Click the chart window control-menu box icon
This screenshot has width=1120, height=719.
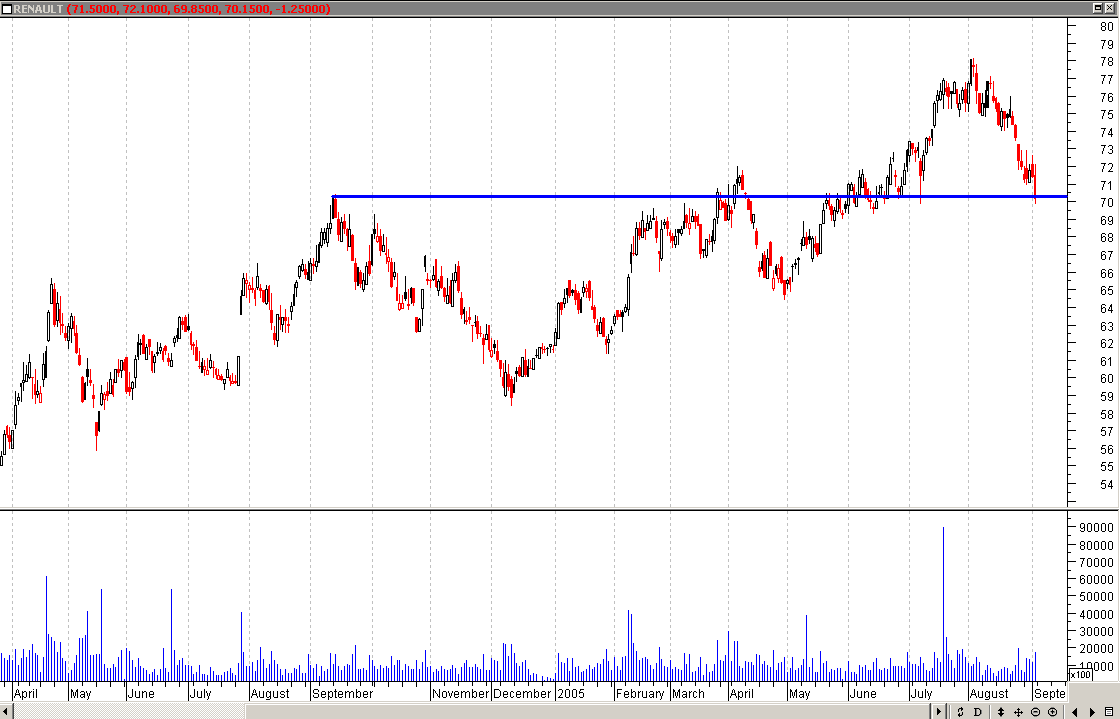pyautogui.click(x=6, y=9)
